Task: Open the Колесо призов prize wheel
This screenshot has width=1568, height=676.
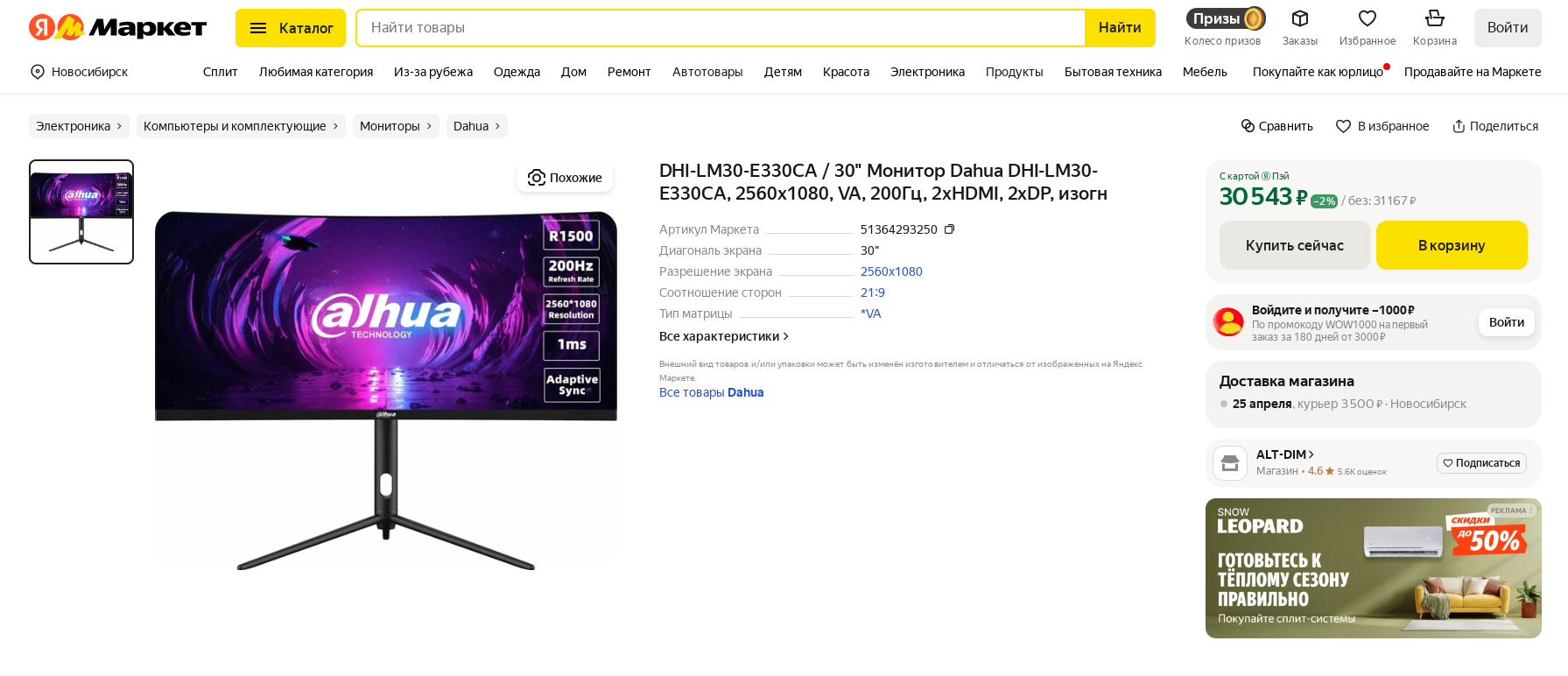Action: pyautogui.click(x=1223, y=28)
